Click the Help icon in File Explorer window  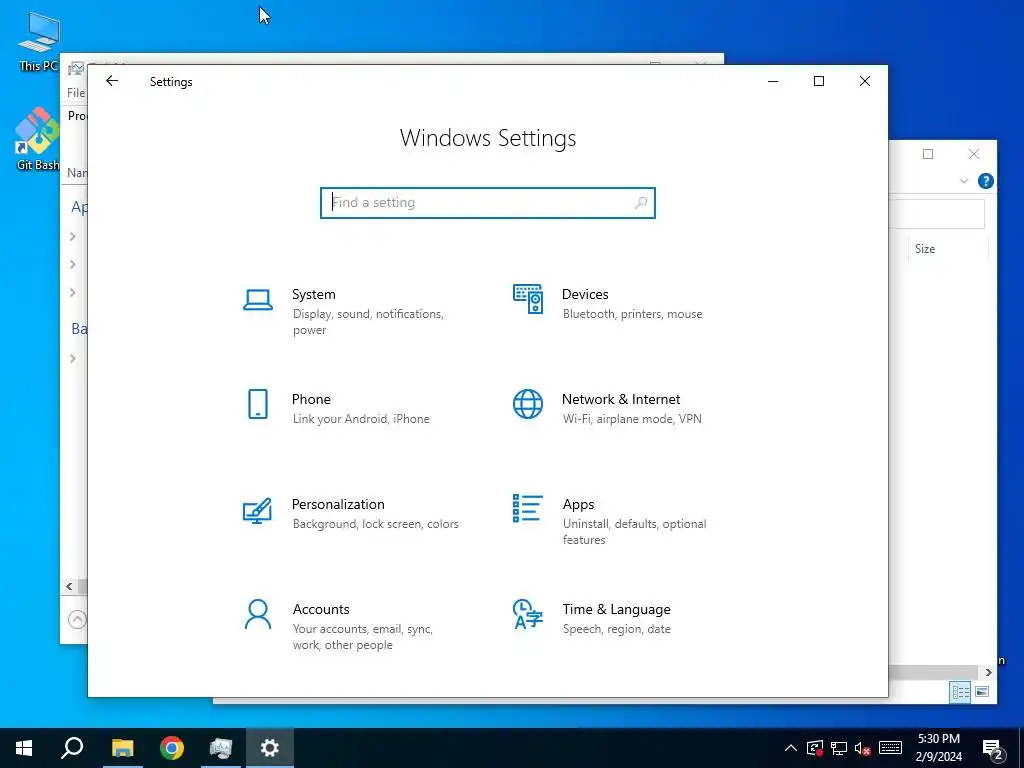985,181
